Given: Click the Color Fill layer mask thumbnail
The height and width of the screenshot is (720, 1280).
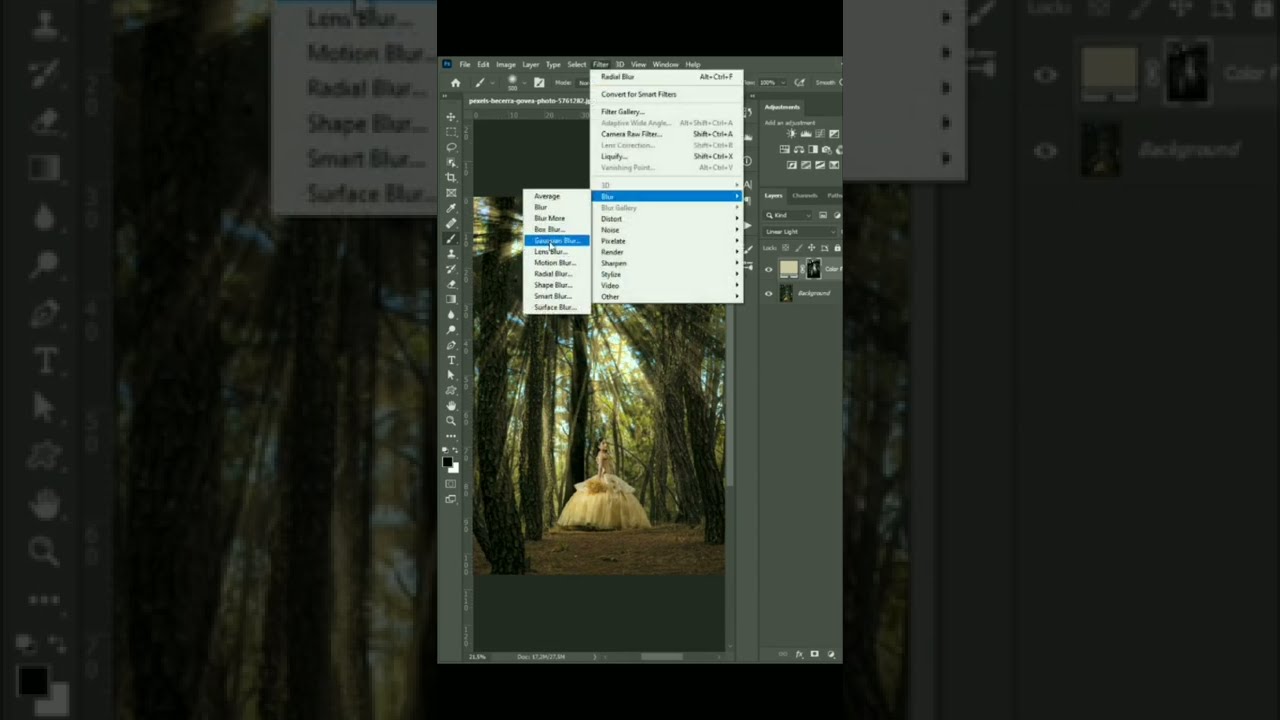Looking at the screenshot, I should 813,268.
